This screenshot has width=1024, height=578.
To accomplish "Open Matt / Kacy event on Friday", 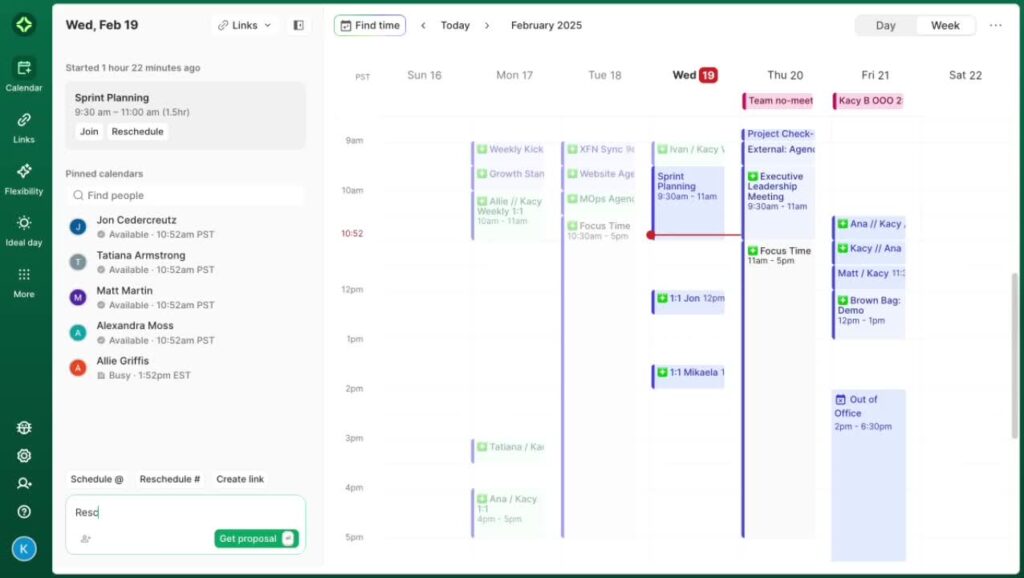I will pos(869,276).
